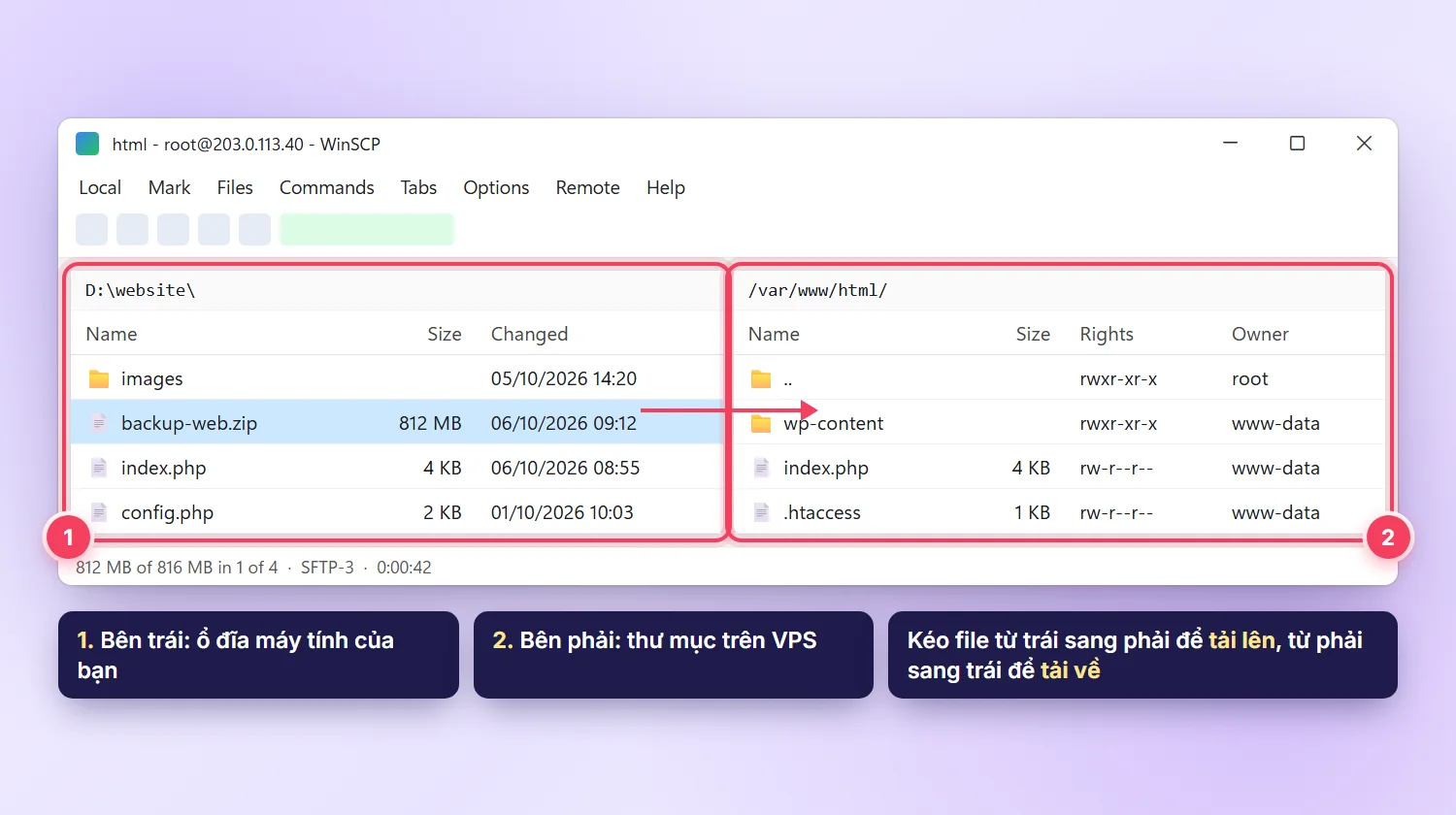Viewport: 1456px width, 815px height.
Task: Click the /var/www/html/ remote path bar
Action: pos(1059,290)
